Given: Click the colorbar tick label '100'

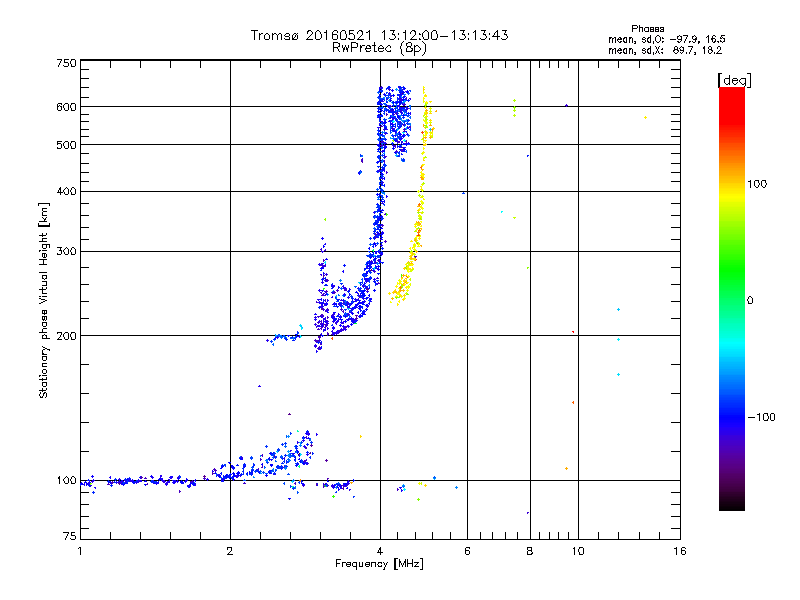Looking at the screenshot, I should 757,184.
